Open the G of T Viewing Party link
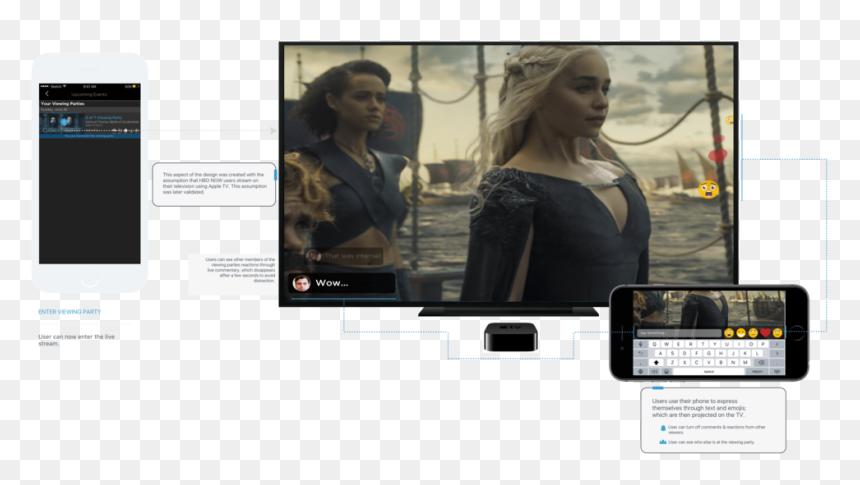The height and width of the screenshot is (485, 860). coord(104,117)
